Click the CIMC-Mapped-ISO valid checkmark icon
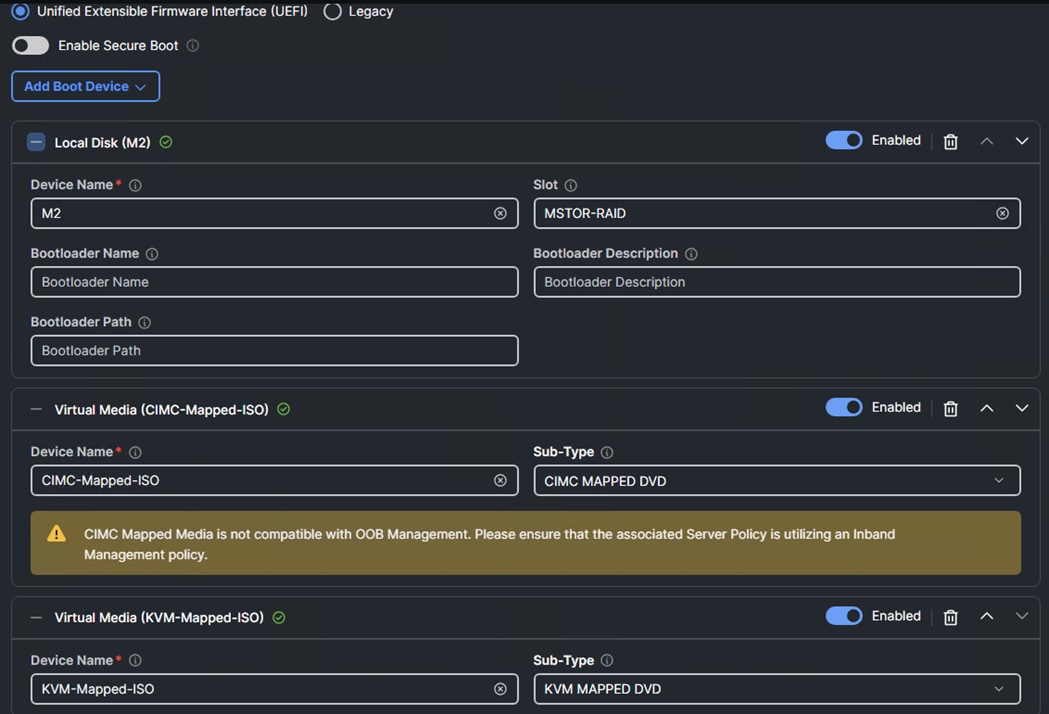Screen dimensions: 1049x714 click(284, 409)
